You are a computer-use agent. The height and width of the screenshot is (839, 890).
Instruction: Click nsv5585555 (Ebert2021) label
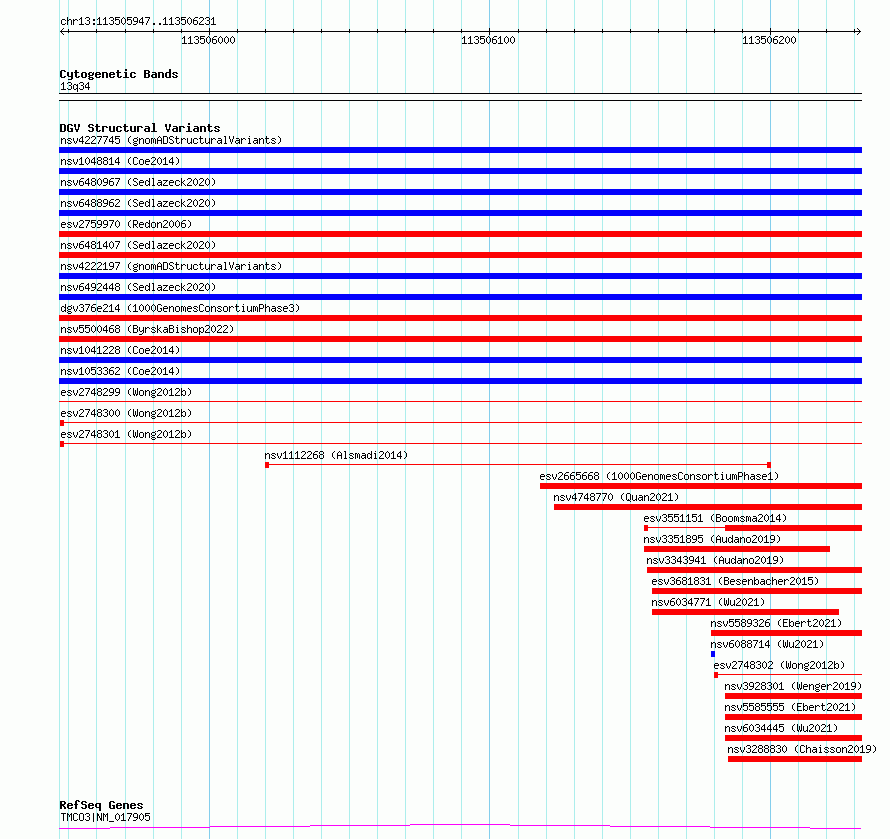790,707
